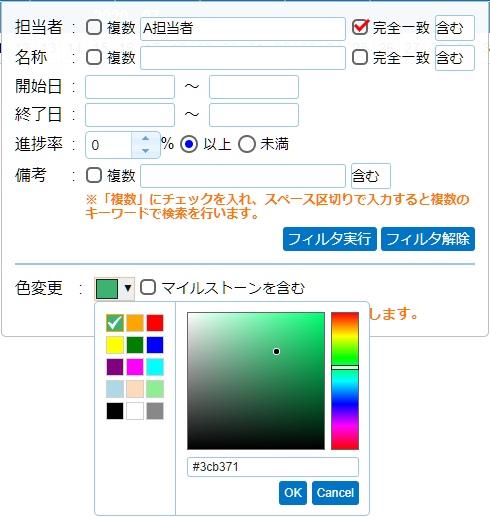The height and width of the screenshot is (517, 490).
Task: Click the 名称 text field
Action: click(243, 58)
